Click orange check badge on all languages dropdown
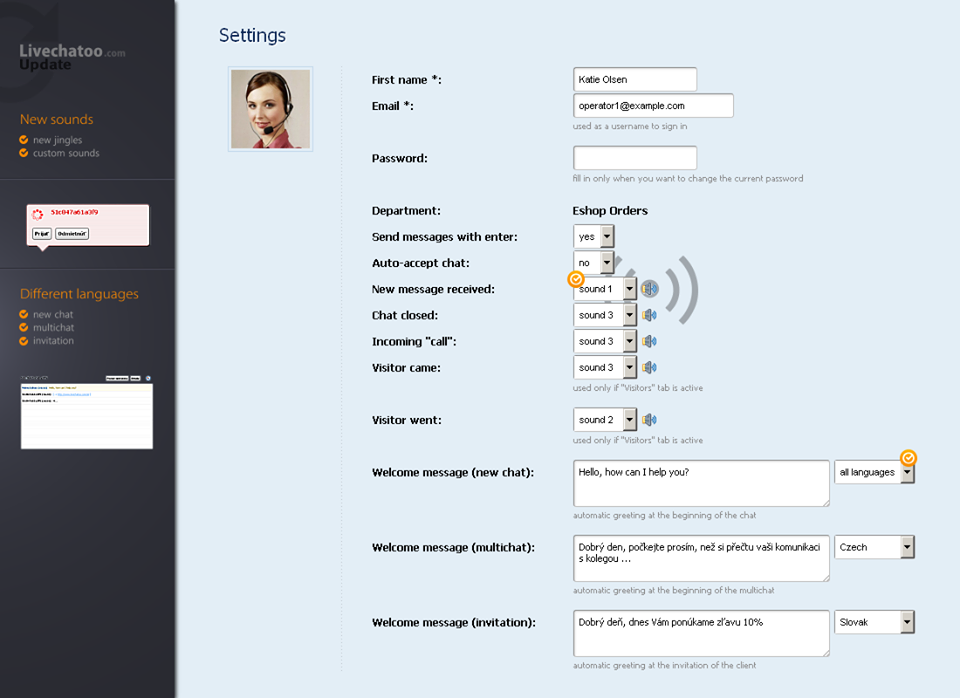Screen dimensions: 960x698 [908, 458]
